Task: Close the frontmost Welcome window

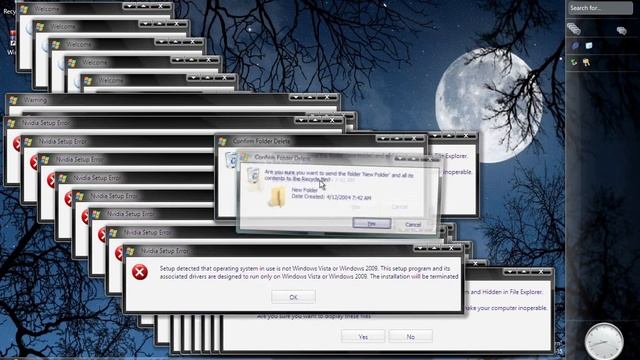Action: click(x=224, y=78)
